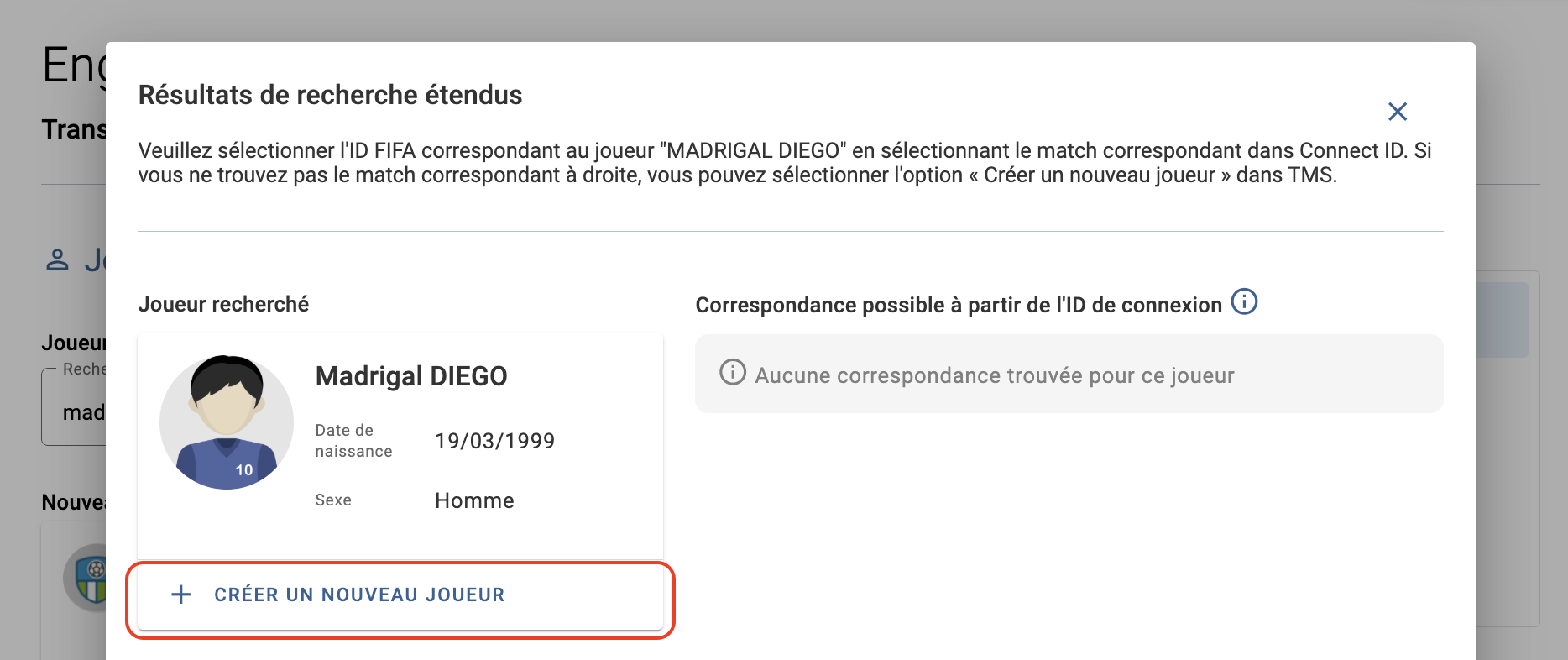Click the Homme gender value
Screen dimensions: 1568x660
(474, 500)
